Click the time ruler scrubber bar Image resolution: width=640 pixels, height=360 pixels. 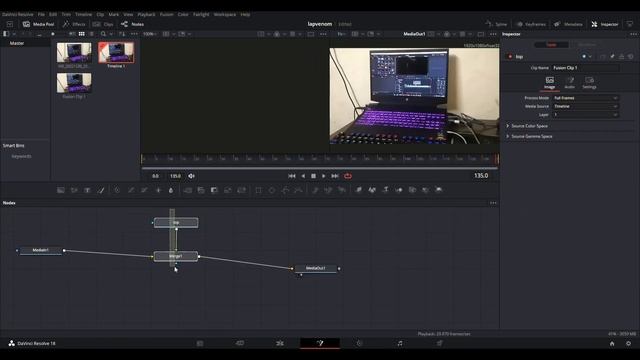coord(320,158)
